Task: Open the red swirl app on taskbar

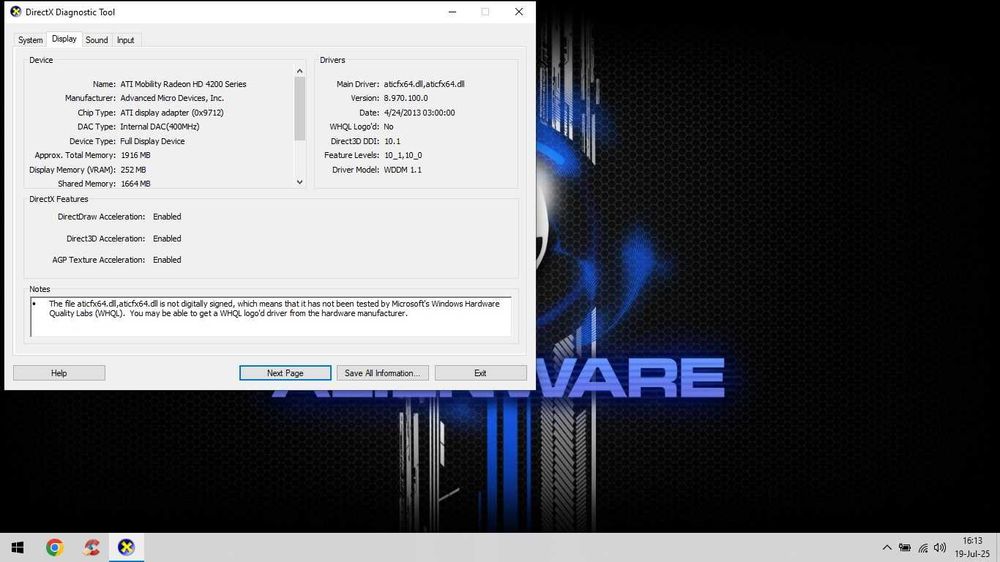Action: 91,547
